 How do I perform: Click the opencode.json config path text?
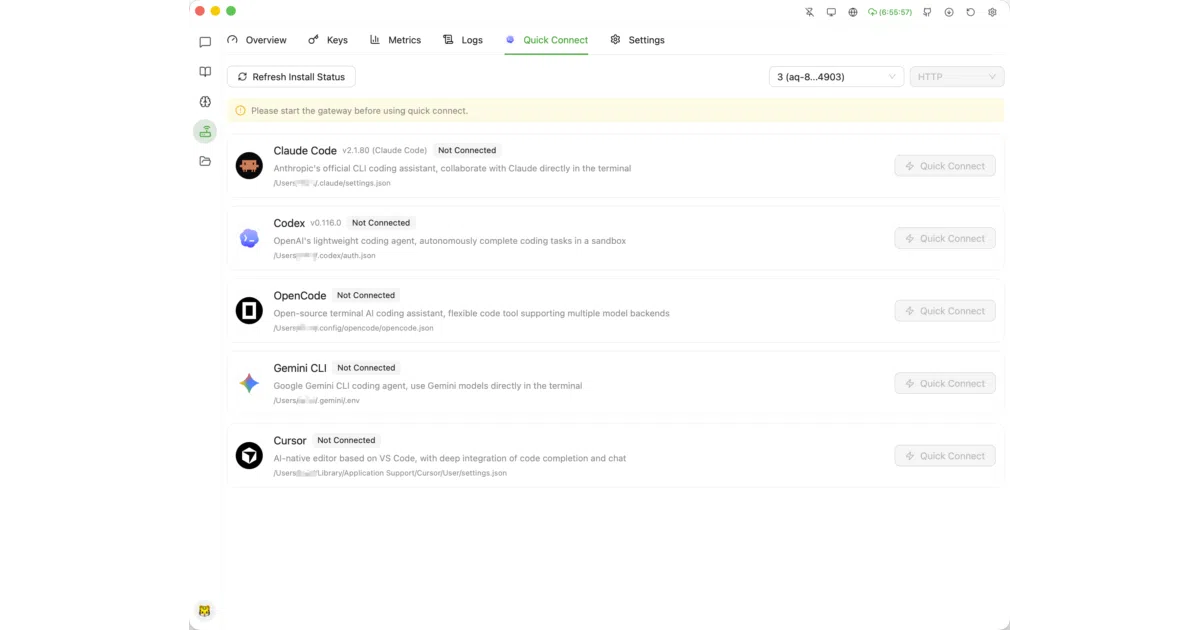tap(353, 328)
